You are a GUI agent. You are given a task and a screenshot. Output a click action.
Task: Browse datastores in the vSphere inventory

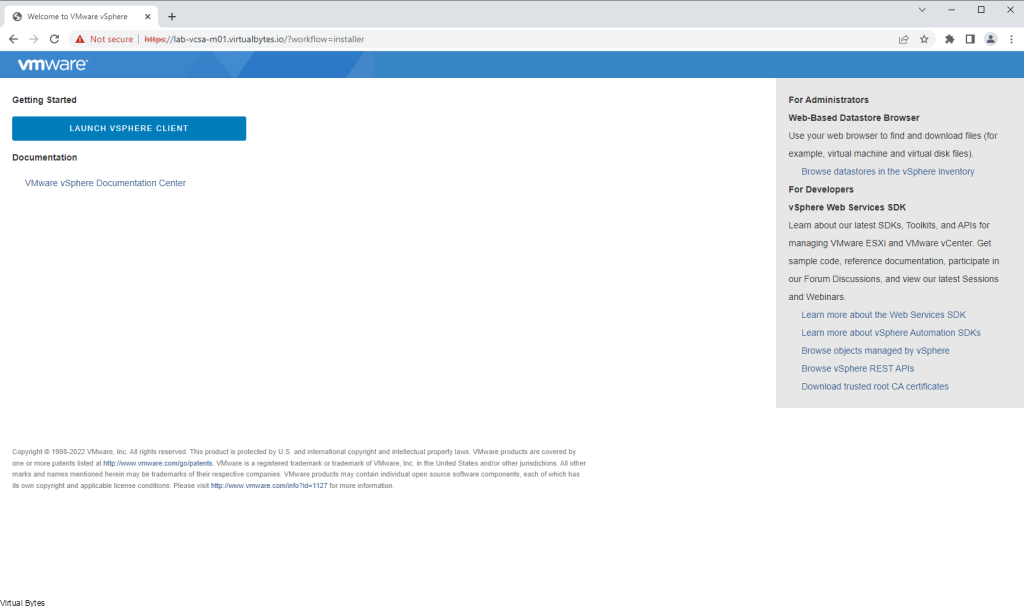887,172
